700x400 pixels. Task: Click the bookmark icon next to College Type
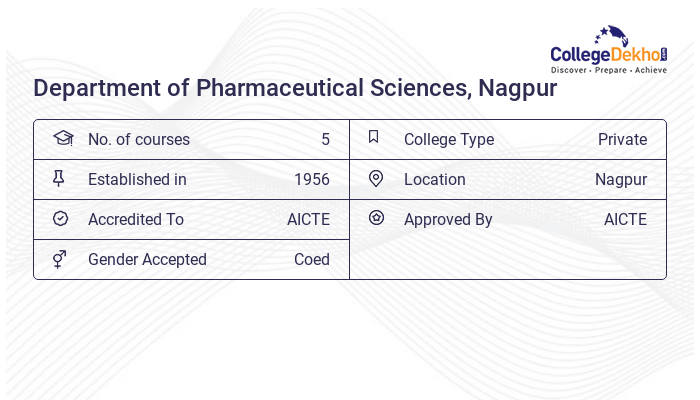click(373, 138)
